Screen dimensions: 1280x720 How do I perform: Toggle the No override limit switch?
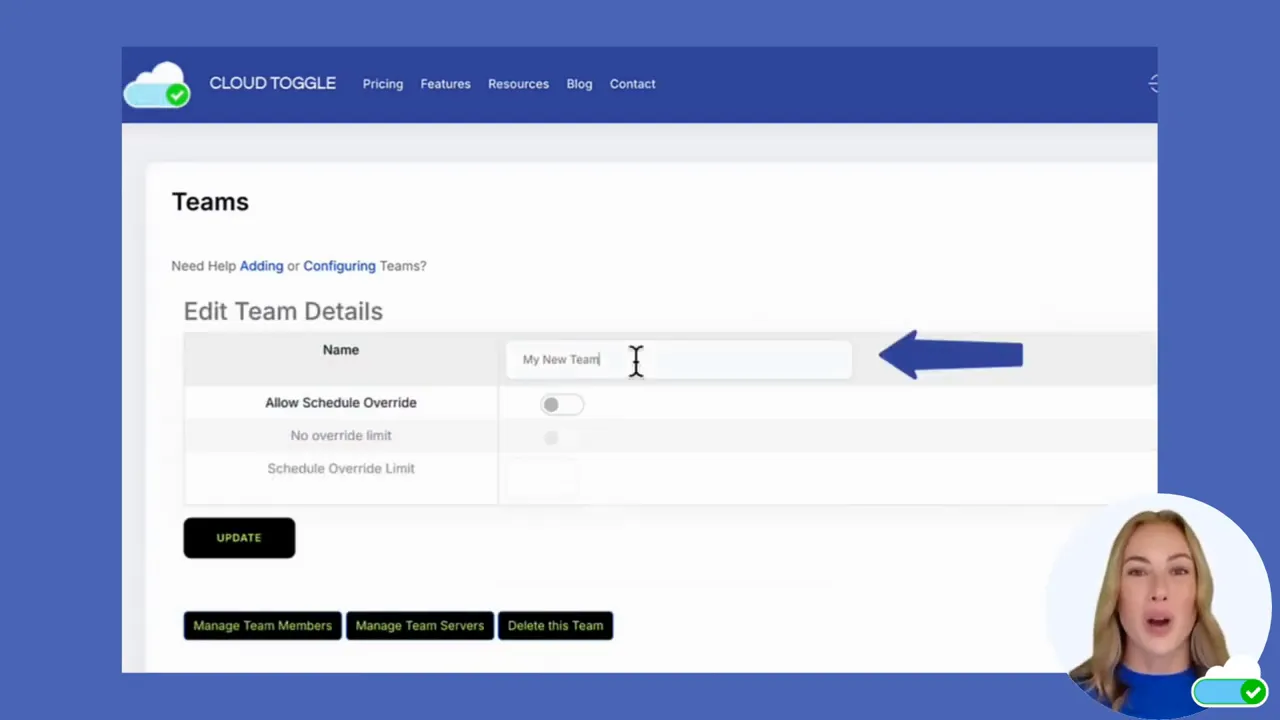click(551, 438)
